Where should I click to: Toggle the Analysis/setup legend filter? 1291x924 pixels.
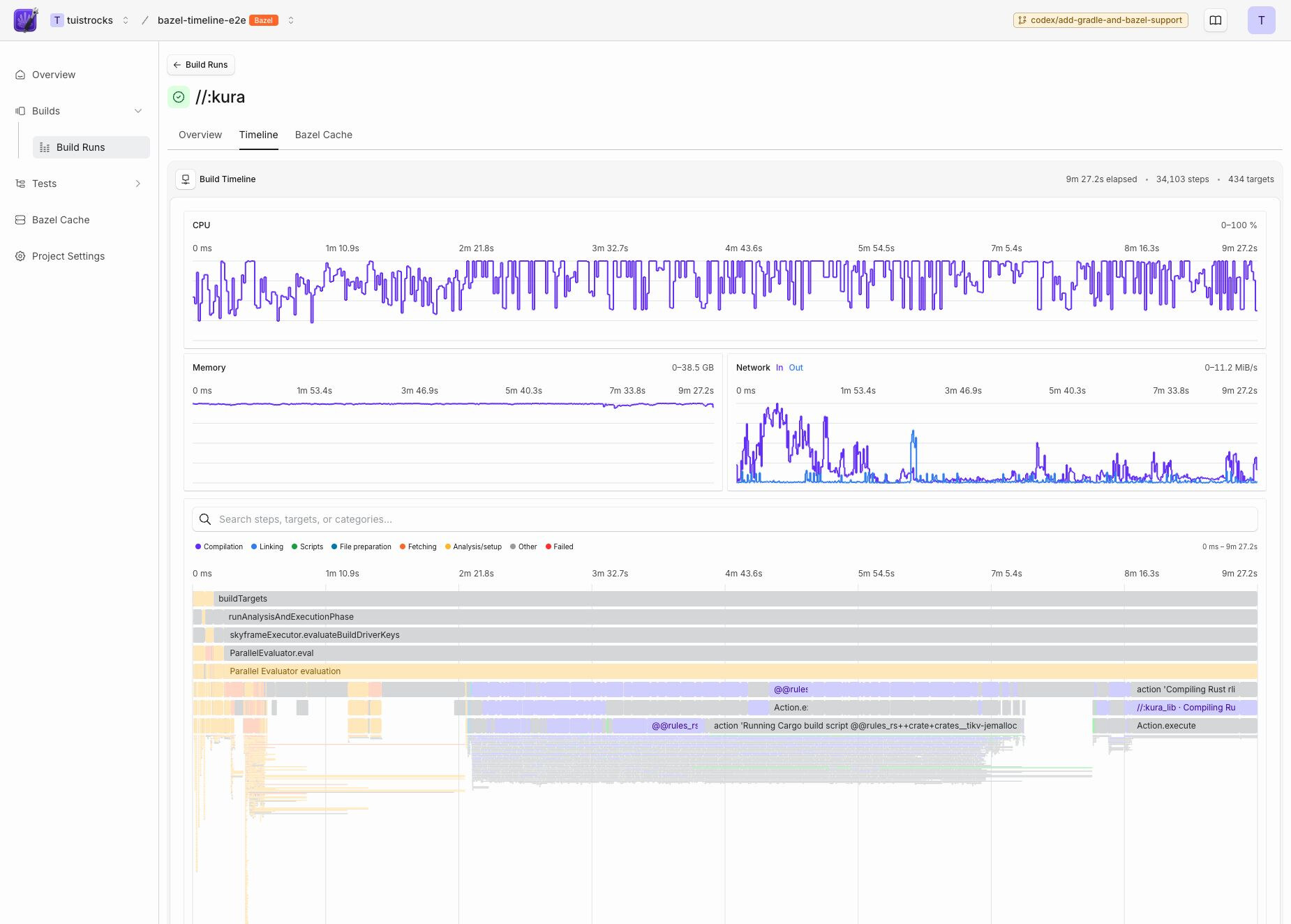click(x=473, y=546)
